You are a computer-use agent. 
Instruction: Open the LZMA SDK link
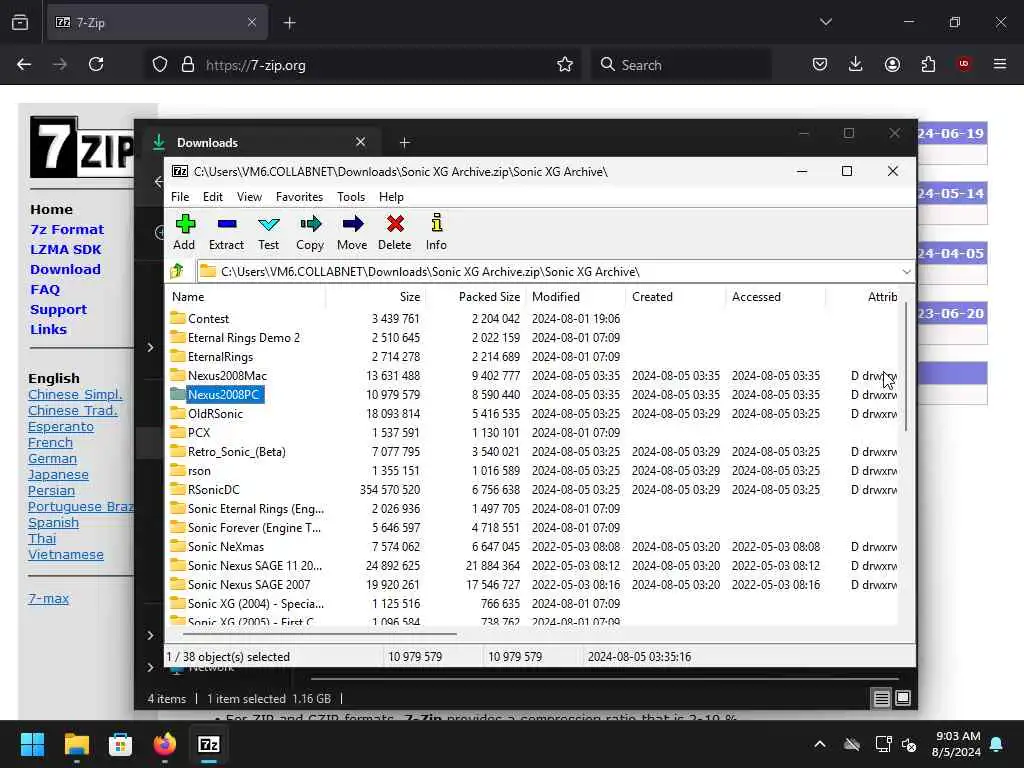(x=65, y=249)
